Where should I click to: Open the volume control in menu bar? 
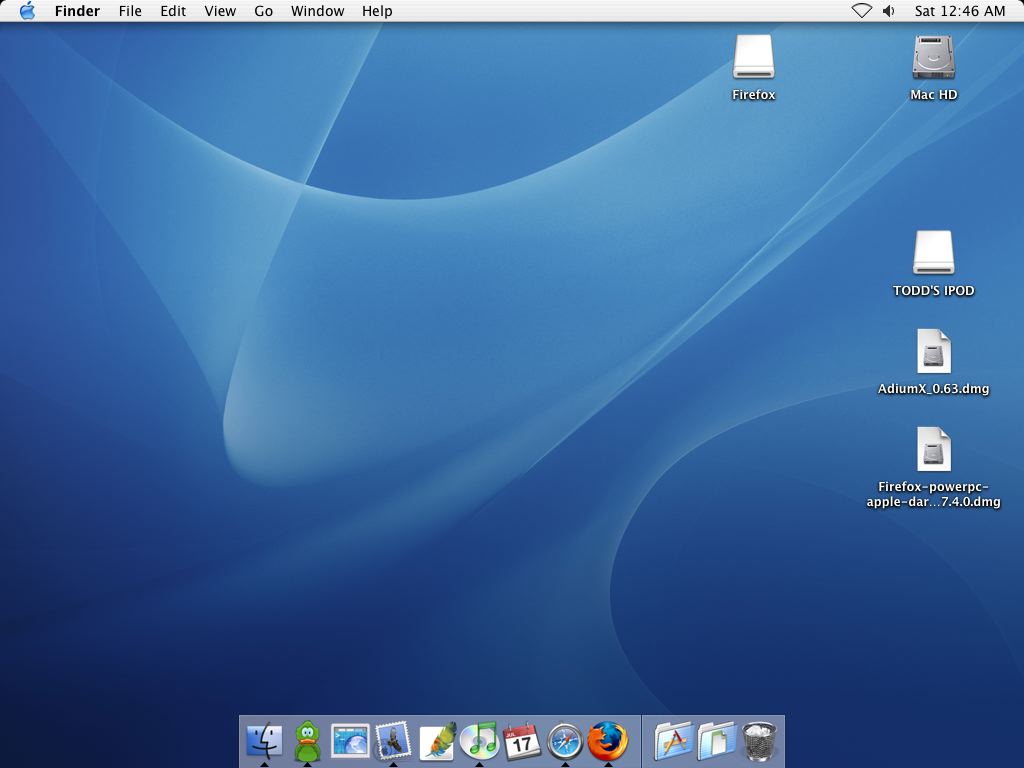pyautogui.click(x=888, y=11)
